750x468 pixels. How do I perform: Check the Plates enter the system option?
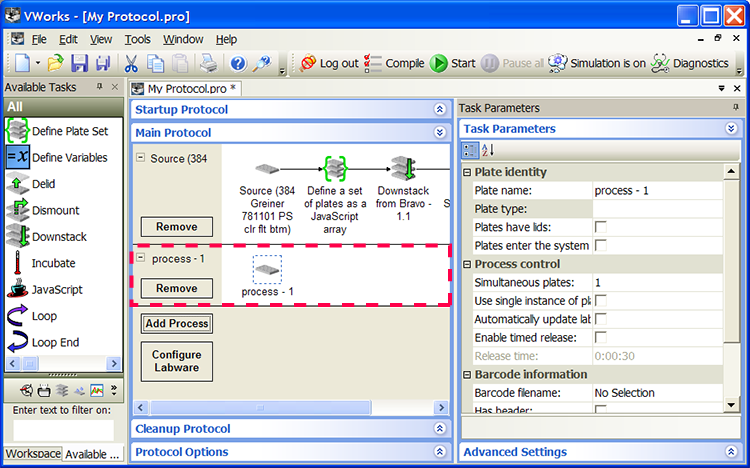(601, 245)
